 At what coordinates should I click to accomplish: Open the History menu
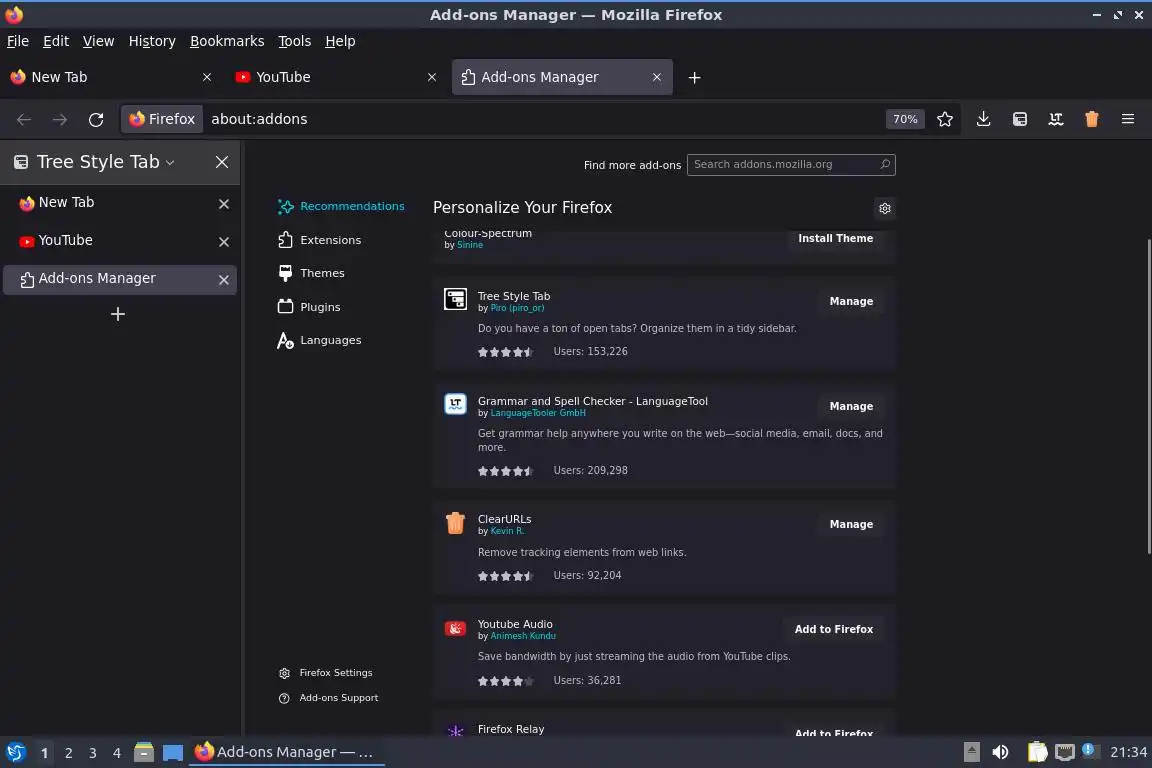pos(152,41)
